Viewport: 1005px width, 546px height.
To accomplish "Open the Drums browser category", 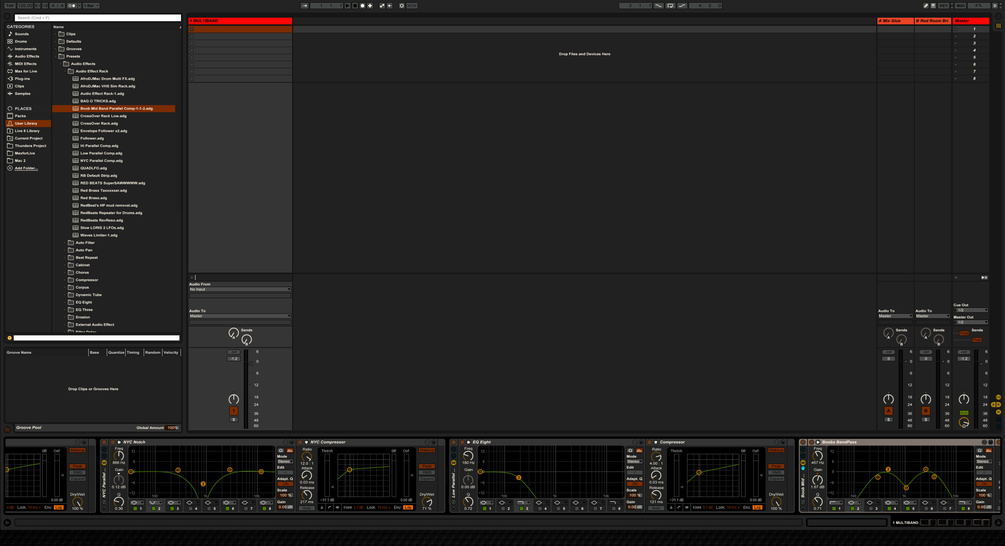I will click(x=20, y=41).
